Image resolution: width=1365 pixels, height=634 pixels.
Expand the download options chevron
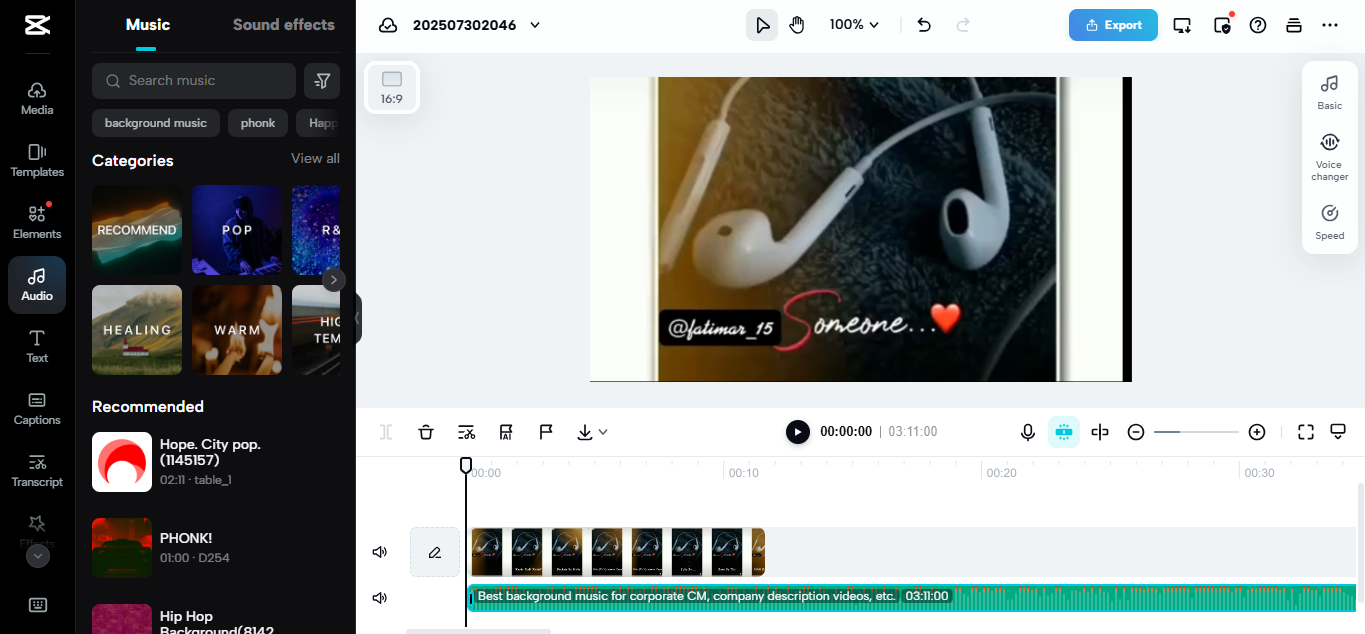[x=604, y=431]
